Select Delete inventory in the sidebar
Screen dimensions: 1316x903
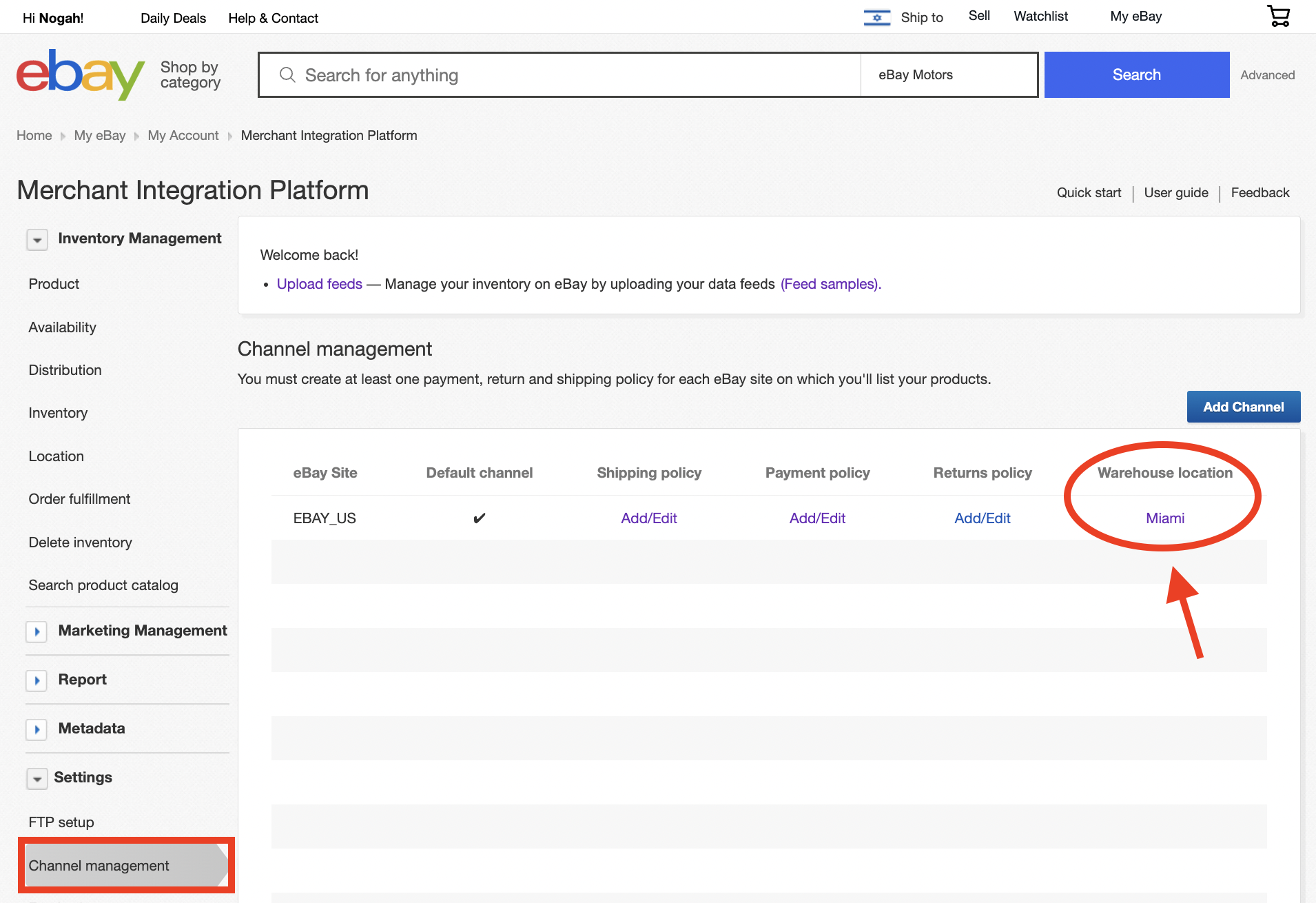pyautogui.click(x=80, y=542)
